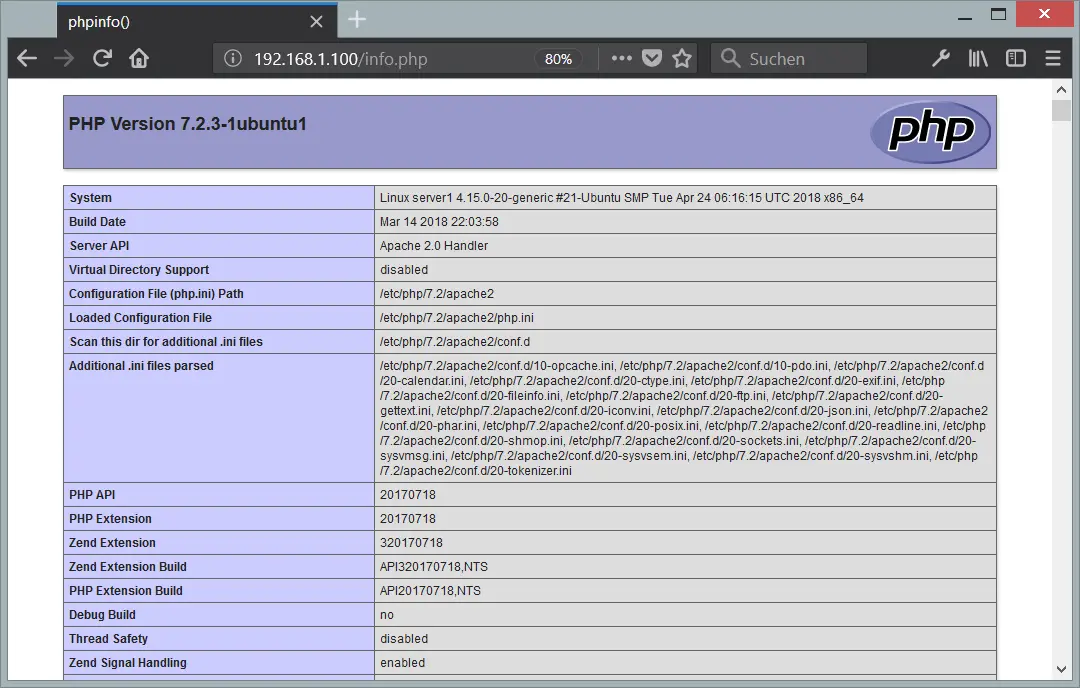This screenshot has height=688, width=1080.
Task: Click the 'Zend Extension Build' label
Action: (127, 567)
